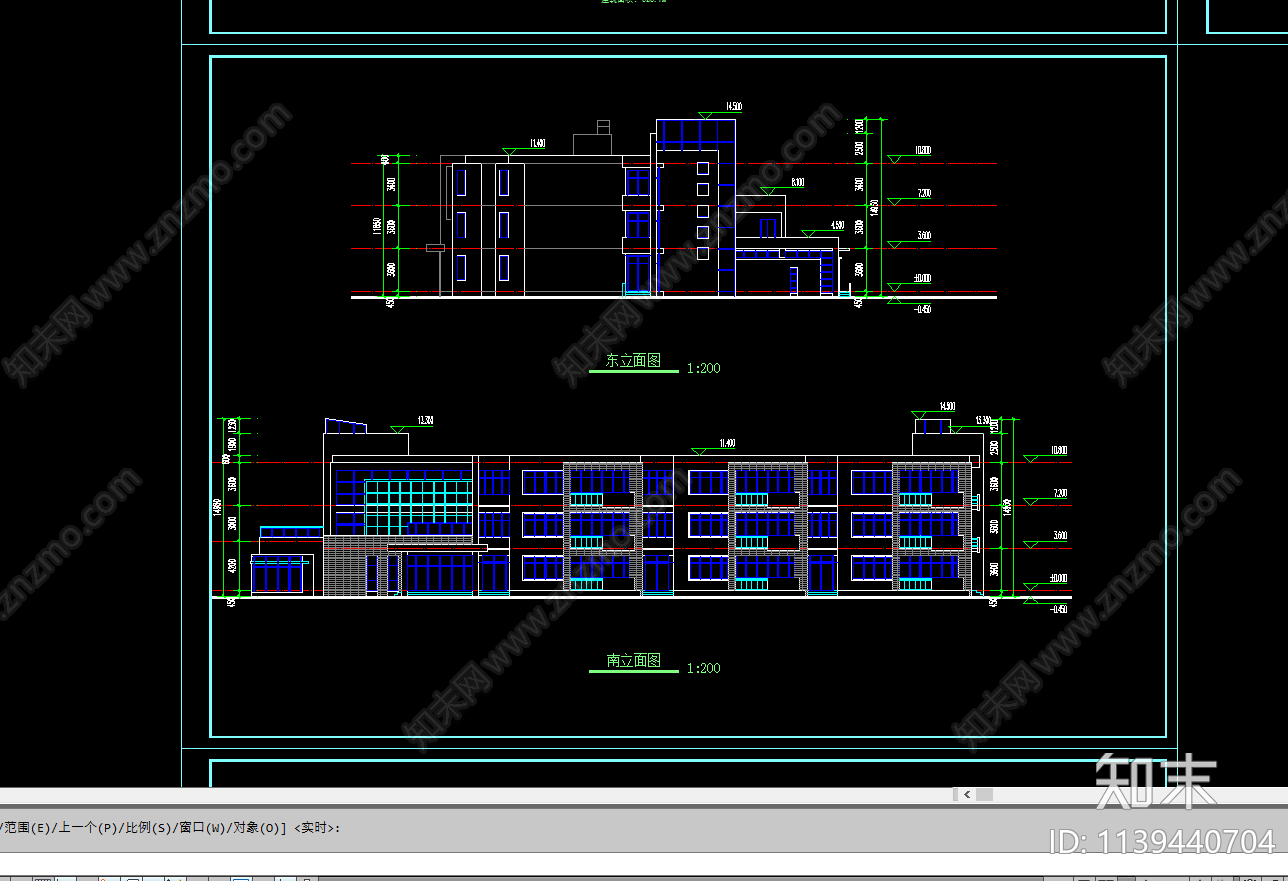1288x881 pixels.
Task: Select the 10.800 level label on east elevation
Action: coord(922,151)
